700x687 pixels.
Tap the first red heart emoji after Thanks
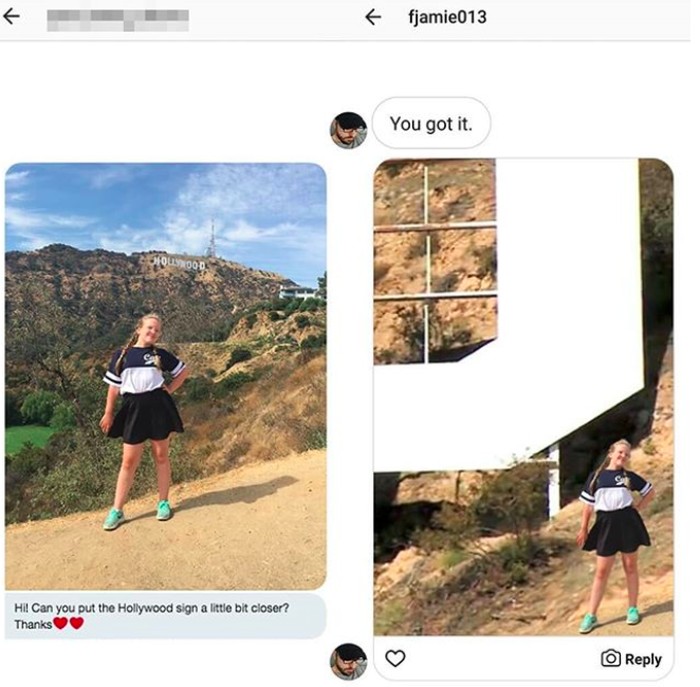(x=60, y=623)
